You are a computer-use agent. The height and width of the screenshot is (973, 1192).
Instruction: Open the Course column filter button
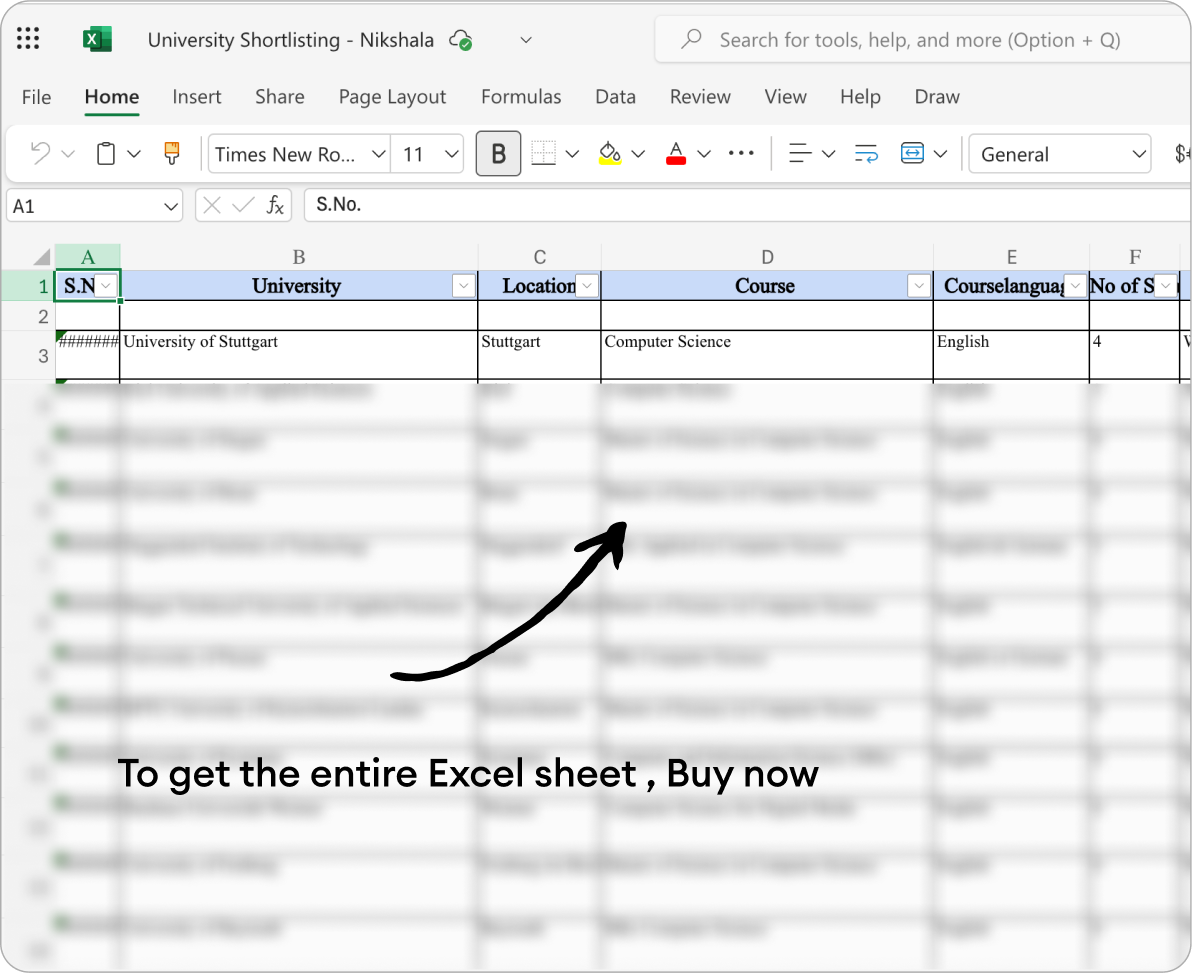pyautogui.click(x=919, y=286)
